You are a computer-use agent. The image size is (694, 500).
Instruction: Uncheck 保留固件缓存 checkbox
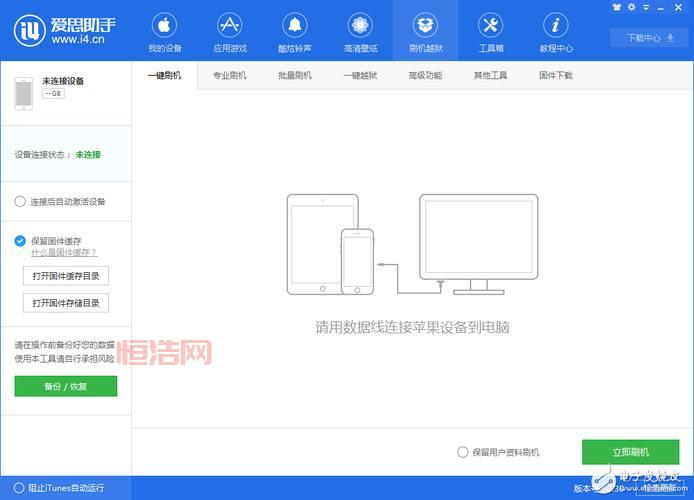[21, 241]
